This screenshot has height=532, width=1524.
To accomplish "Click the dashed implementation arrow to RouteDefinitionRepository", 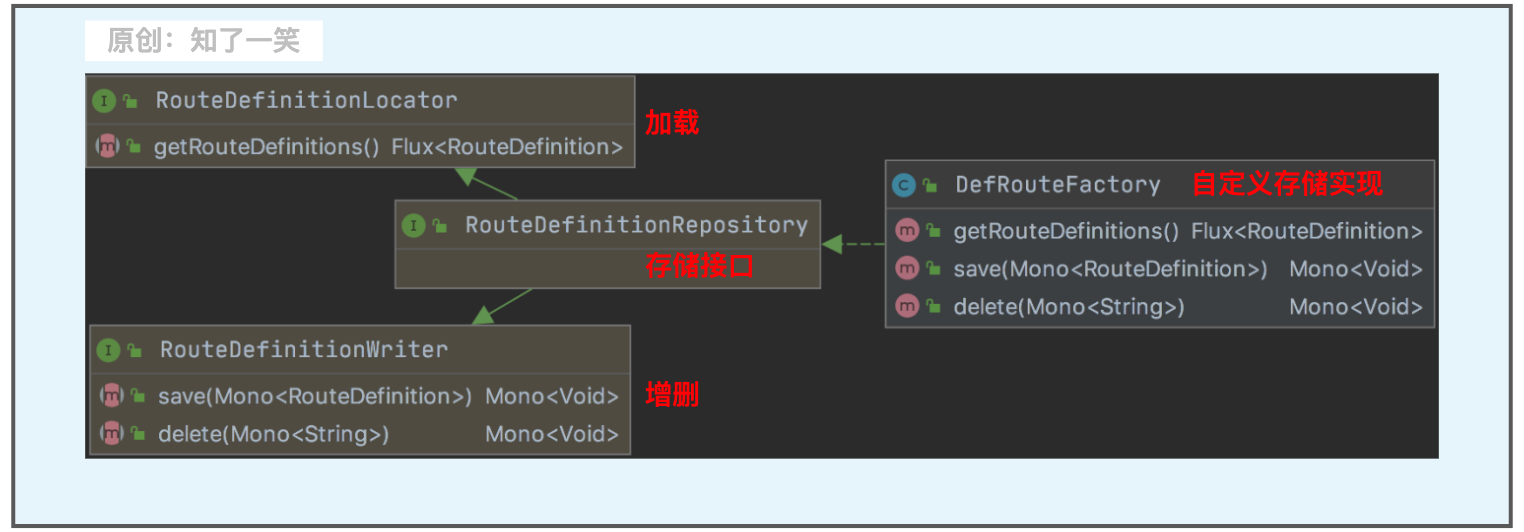I will [855, 244].
